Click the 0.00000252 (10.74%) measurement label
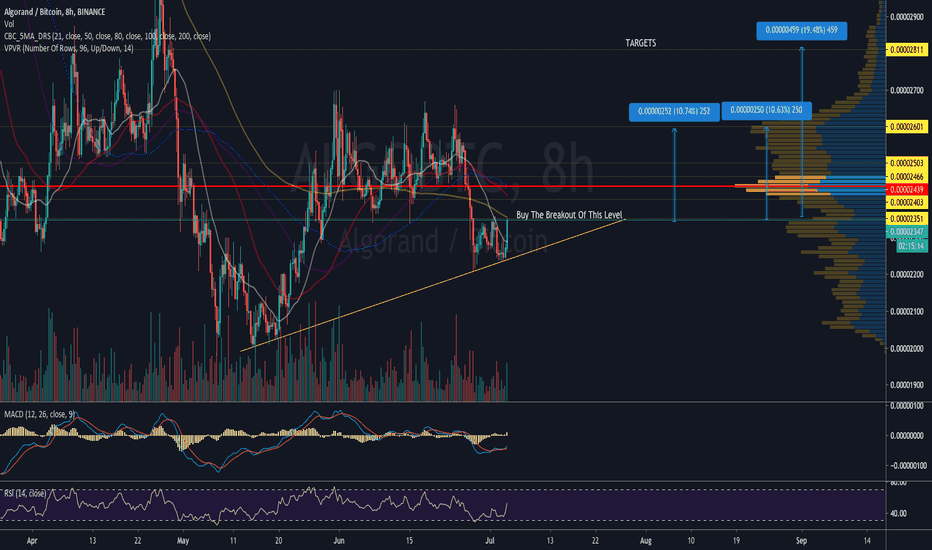This screenshot has width=932, height=550. pos(674,111)
